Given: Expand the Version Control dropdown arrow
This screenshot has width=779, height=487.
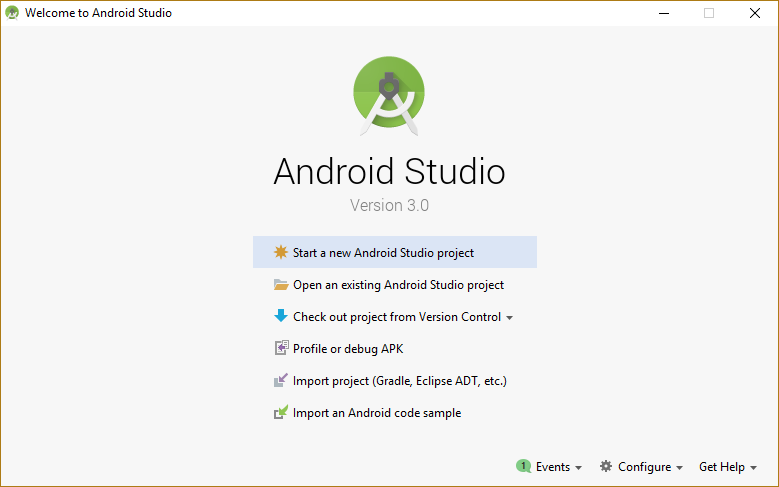Looking at the screenshot, I should (509, 318).
